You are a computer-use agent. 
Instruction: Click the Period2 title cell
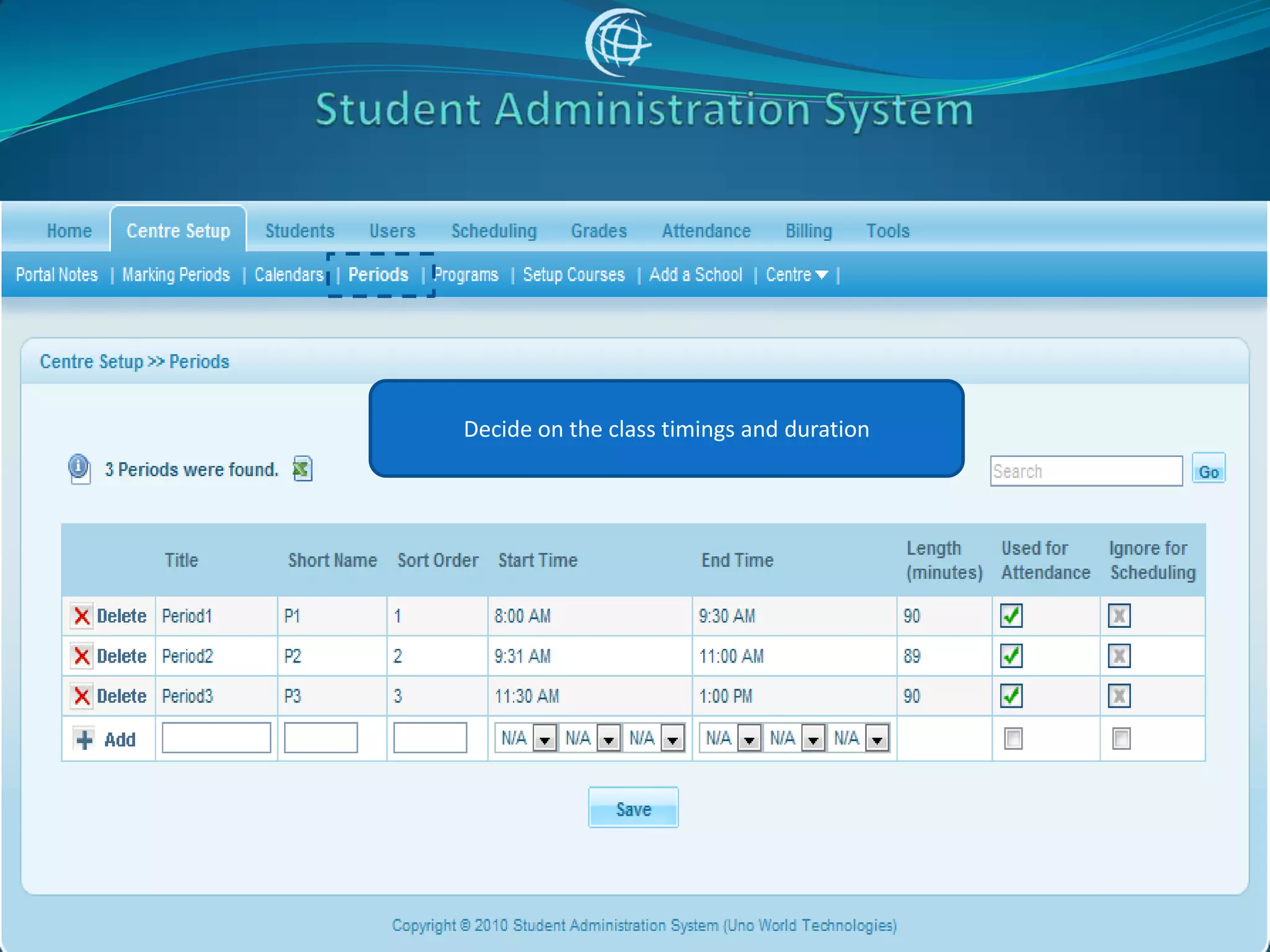click(x=216, y=656)
